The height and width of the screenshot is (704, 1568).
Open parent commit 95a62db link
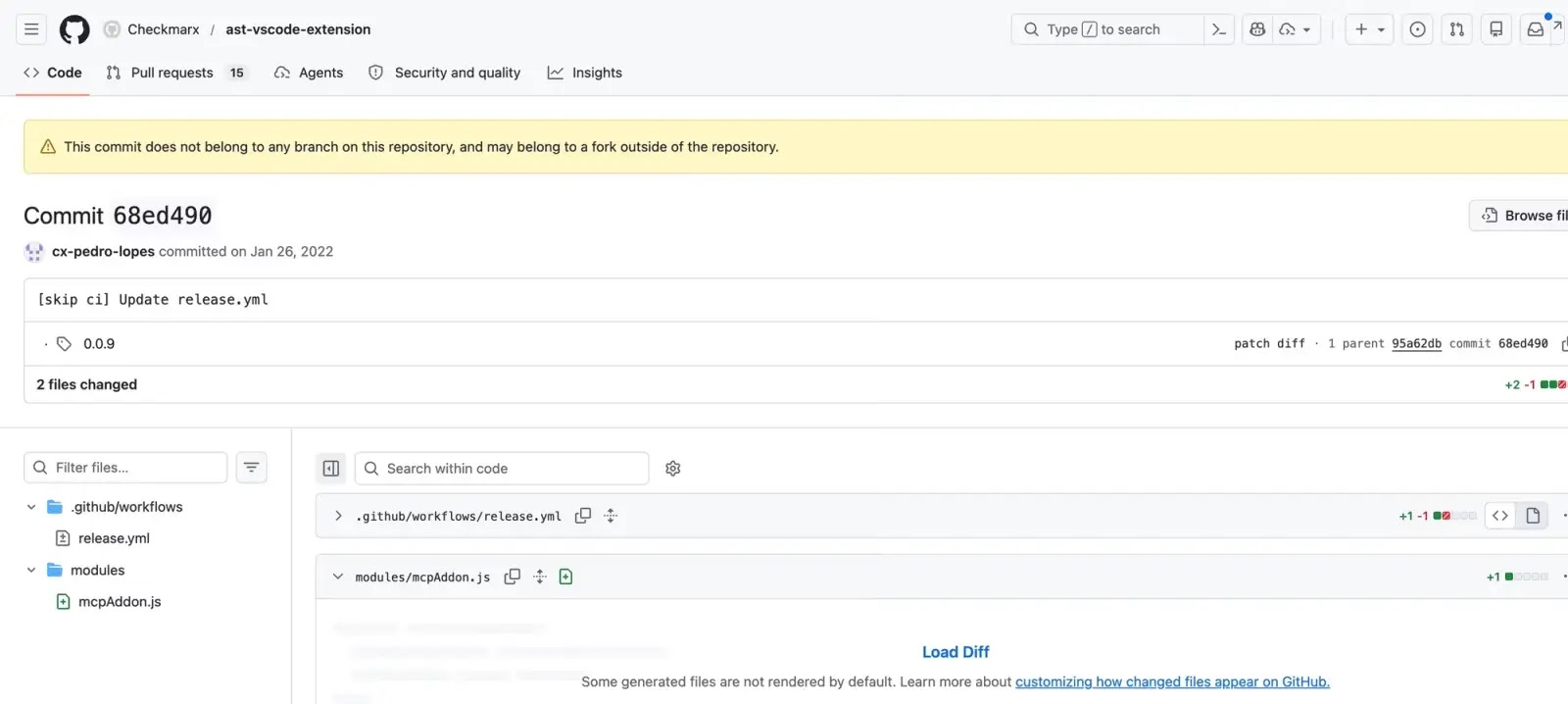pyautogui.click(x=1416, y=343)
